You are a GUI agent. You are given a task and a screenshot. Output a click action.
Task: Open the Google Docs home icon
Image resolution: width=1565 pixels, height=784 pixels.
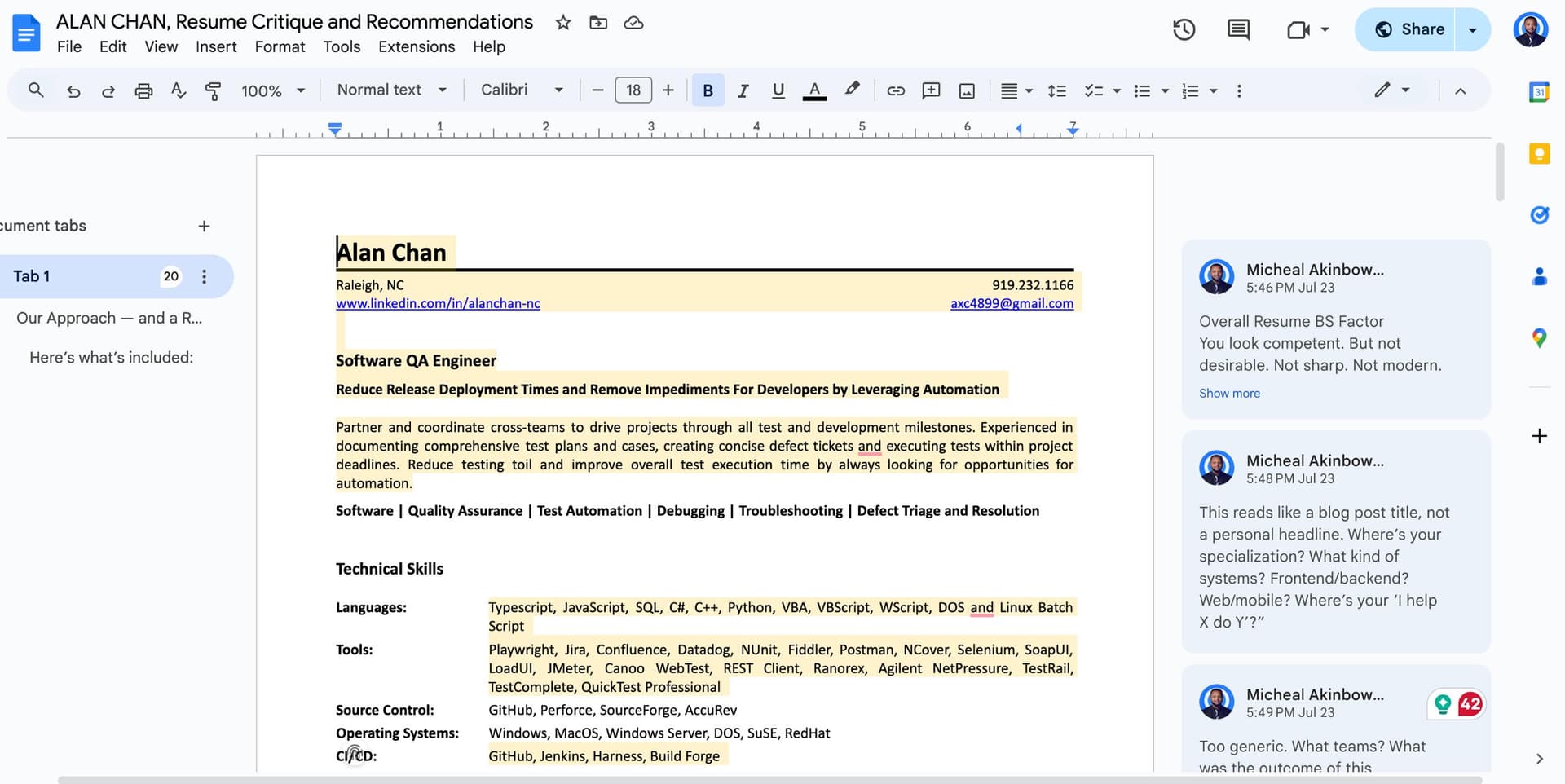pyautogui.click(x=27, y=33)
